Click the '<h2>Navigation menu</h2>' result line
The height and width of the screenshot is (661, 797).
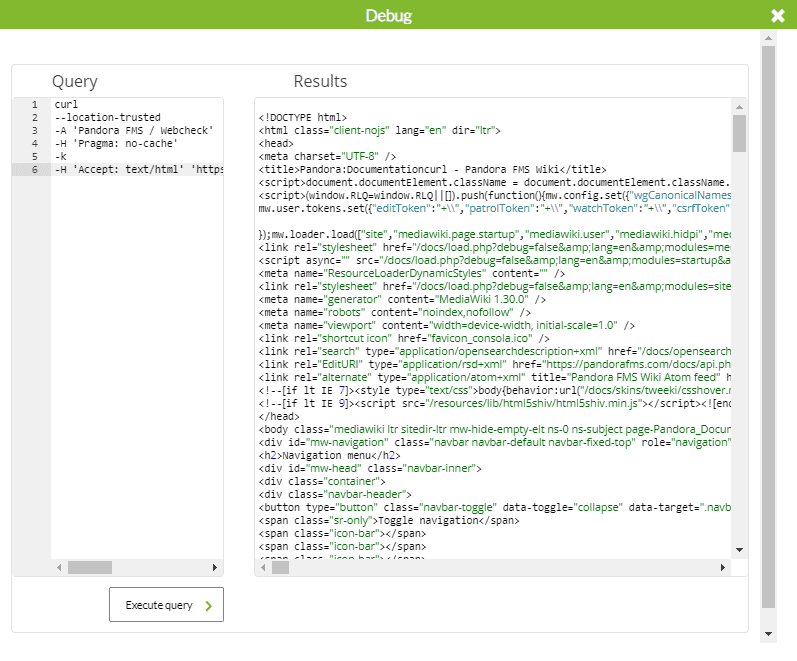point(329,456)
